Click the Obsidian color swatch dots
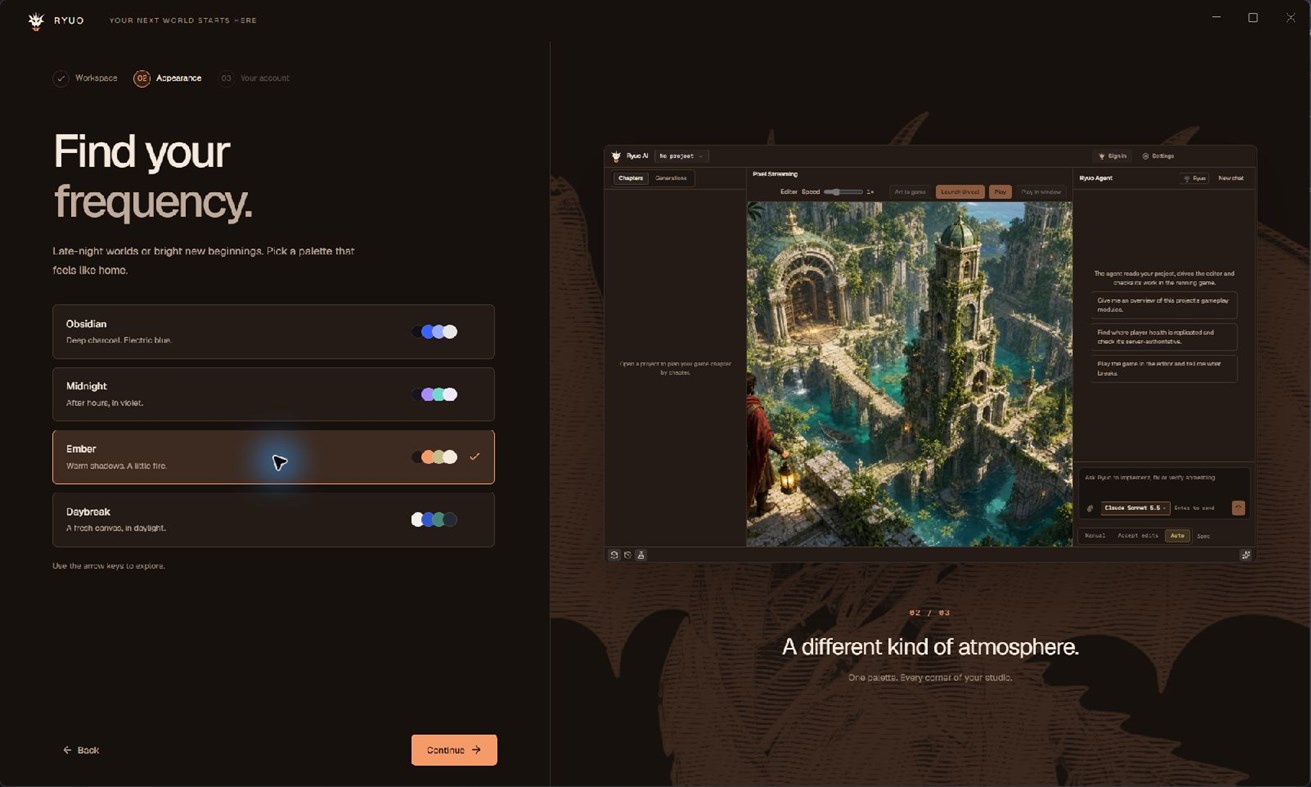The width and height of the screenshot is (1311, 787). (x=434, y=332)
